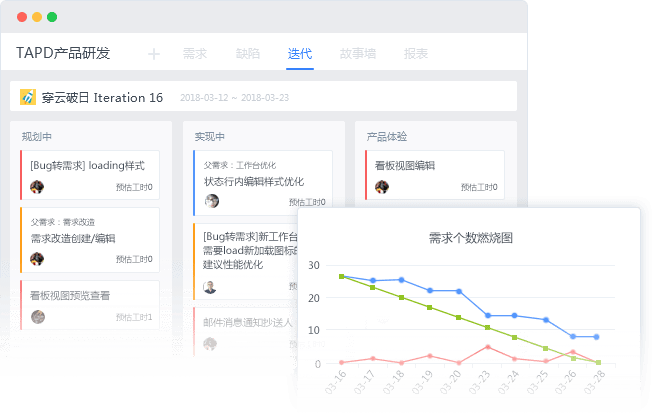Click the plus icon beside TAPD产品研发

pos(154,54)
